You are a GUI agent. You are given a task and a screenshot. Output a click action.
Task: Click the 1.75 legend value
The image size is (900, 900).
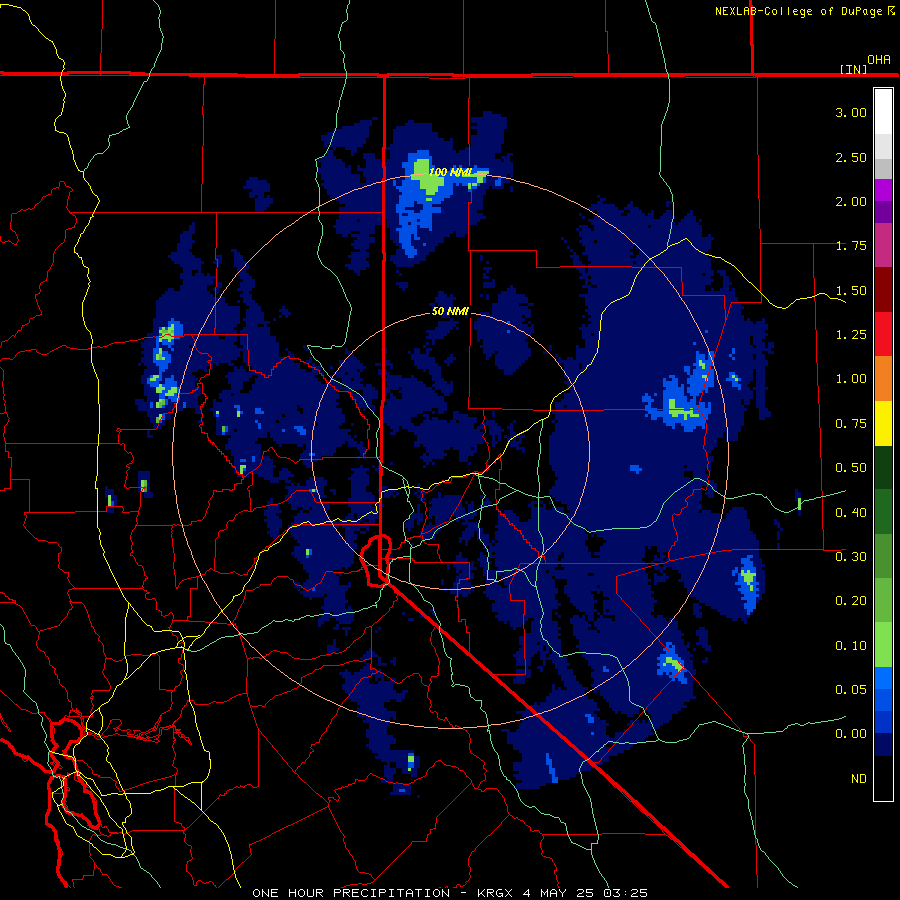pyautogui.click(x=851, y=246)
